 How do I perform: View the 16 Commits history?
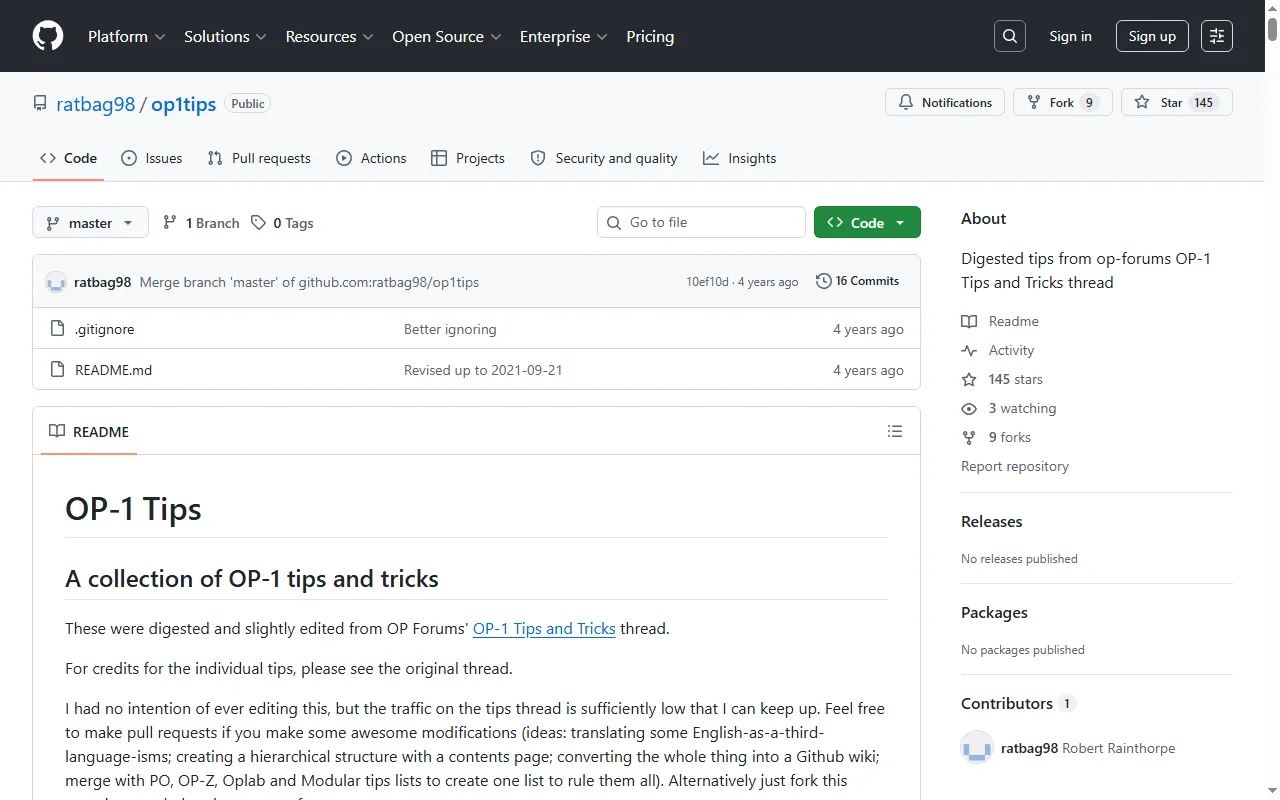(x=857, y=281)
